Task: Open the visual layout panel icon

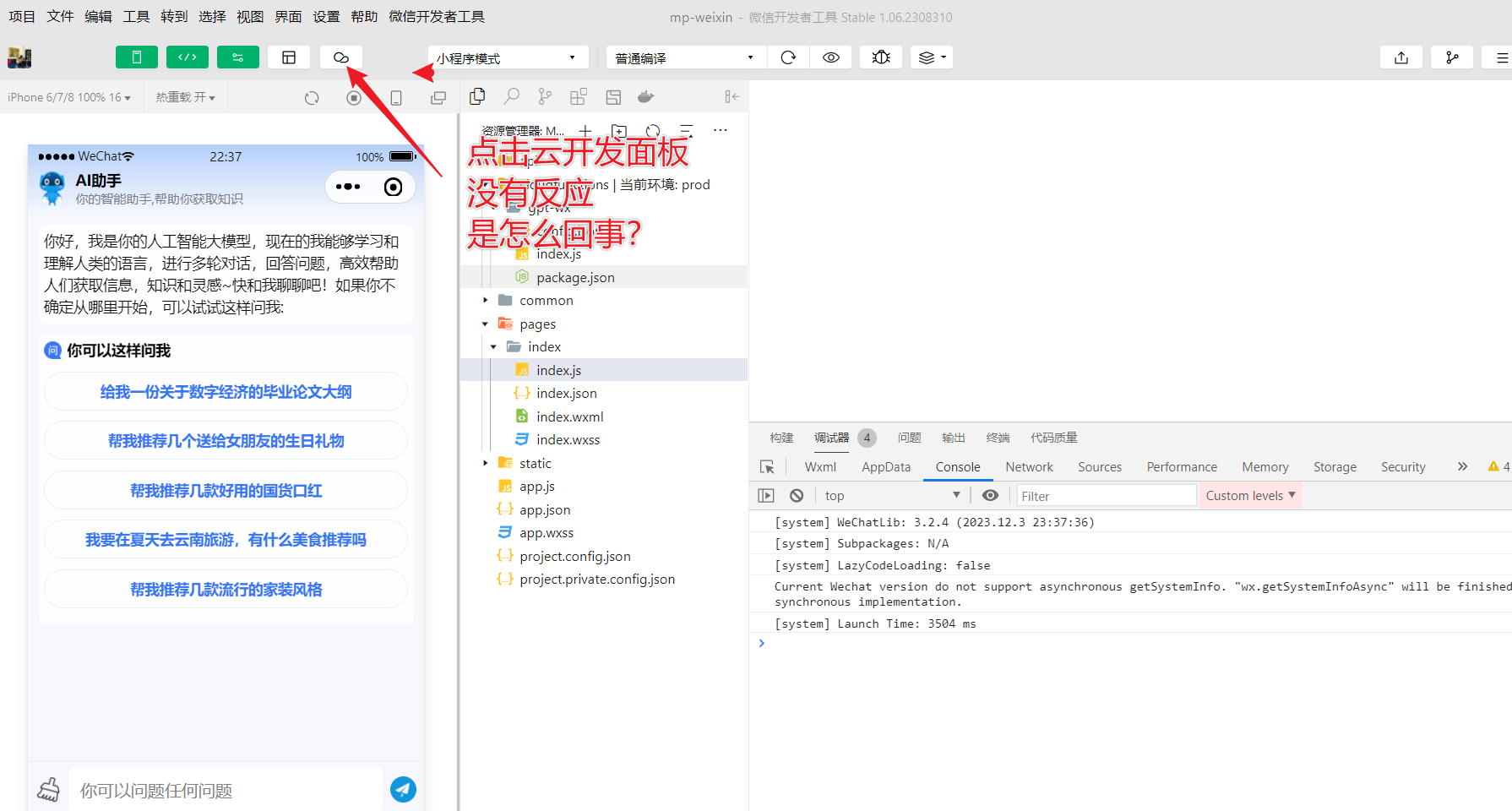Action: point(289,57)
